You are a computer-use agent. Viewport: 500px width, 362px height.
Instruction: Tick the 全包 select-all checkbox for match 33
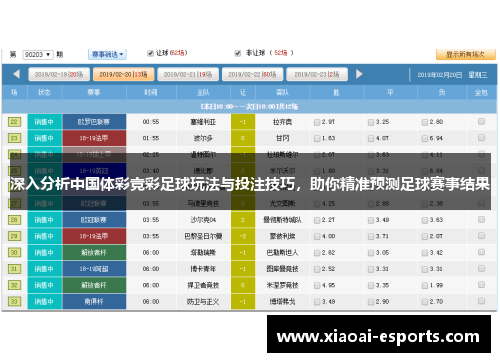[481, 301]
